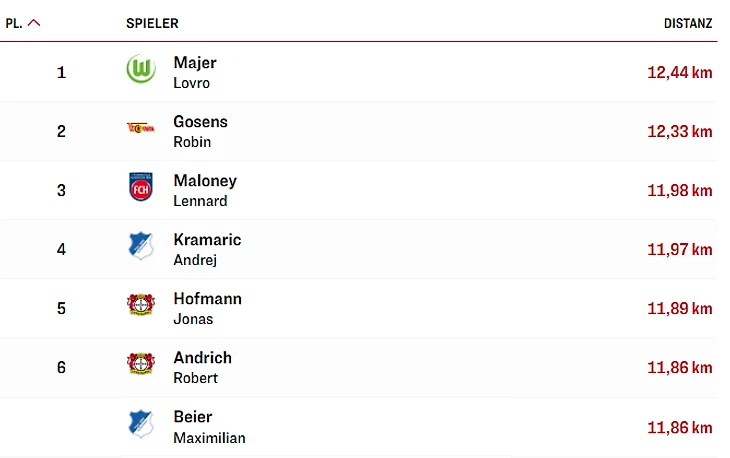Toggle sort order with PL. arrow
The width and height of the screenshot is (730, 458).
pyautogui.click(x=34, y=23)
